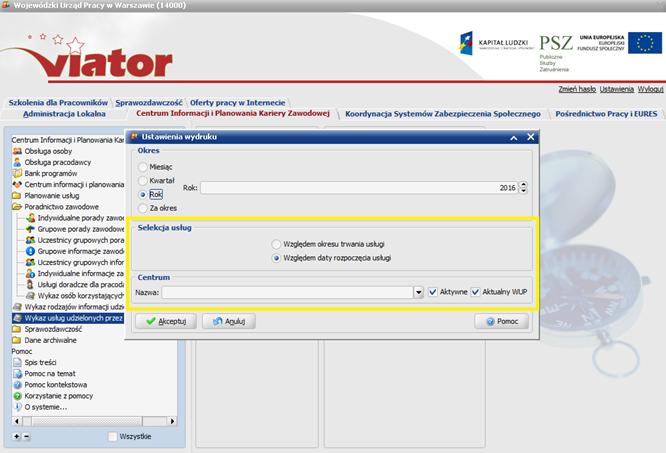
Task: Click the Grupowe porady zawodowe icon
Action: click(30, 229)
